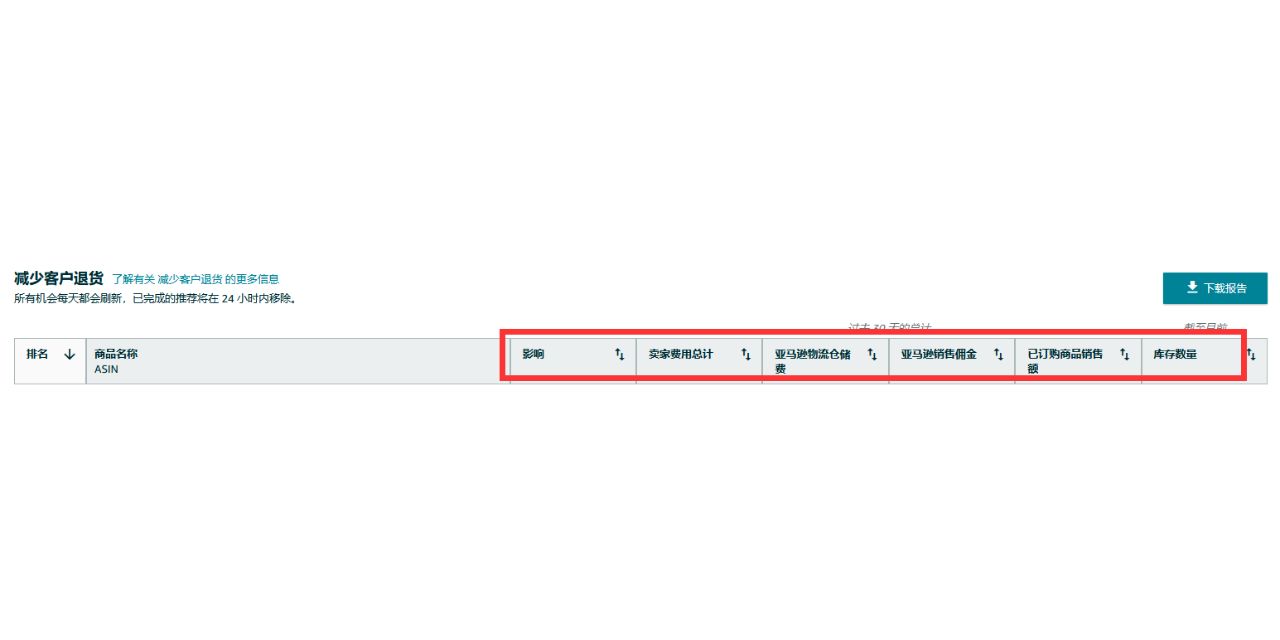Click the sort arrows in 影响 column
The width and height of the screenshot is (1280, 640).
619,354
